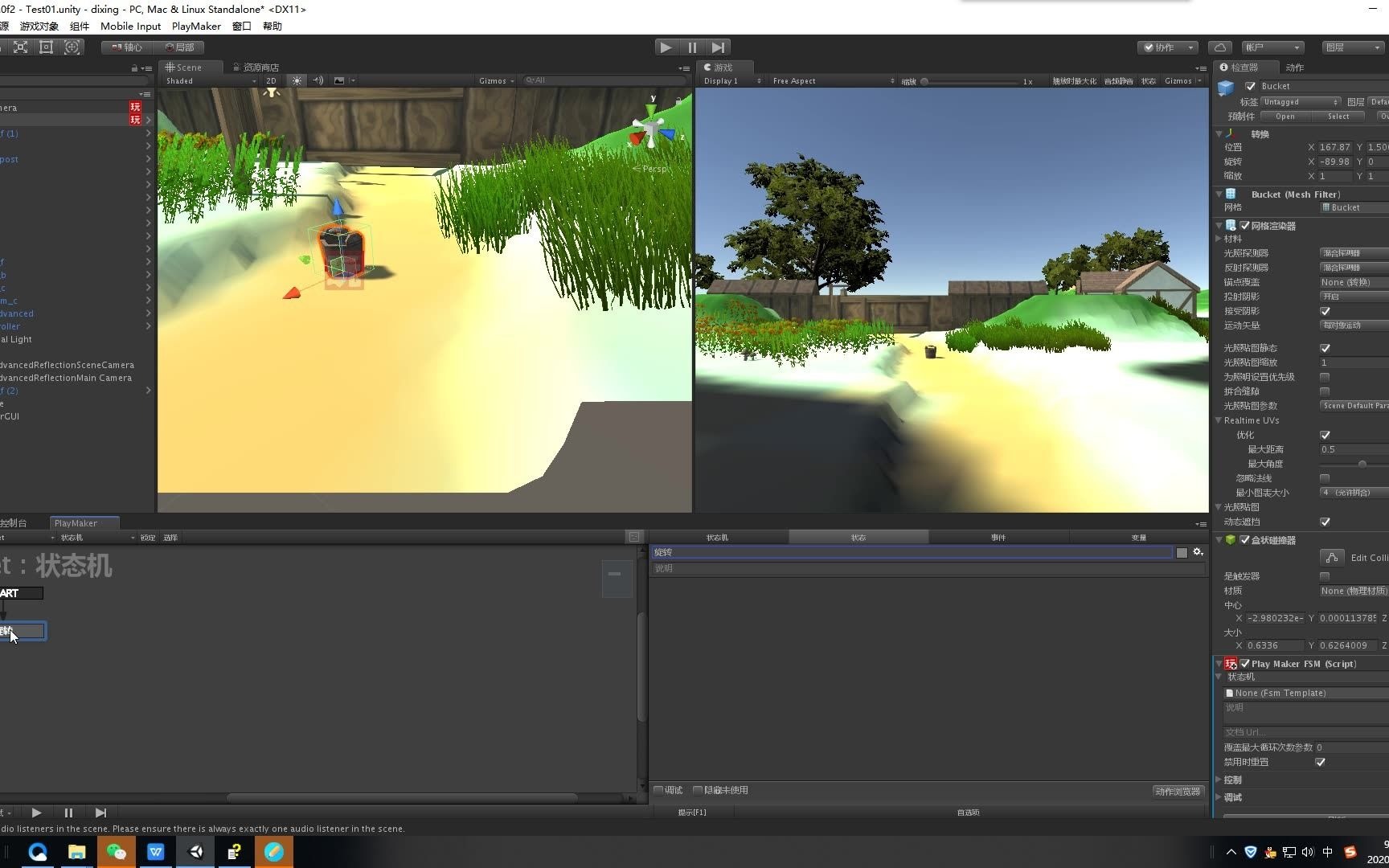The width and height of the screenshot is (1389, 868).
Task: Select the Scale tool in toolbar
Action: [x=21, y=47]
